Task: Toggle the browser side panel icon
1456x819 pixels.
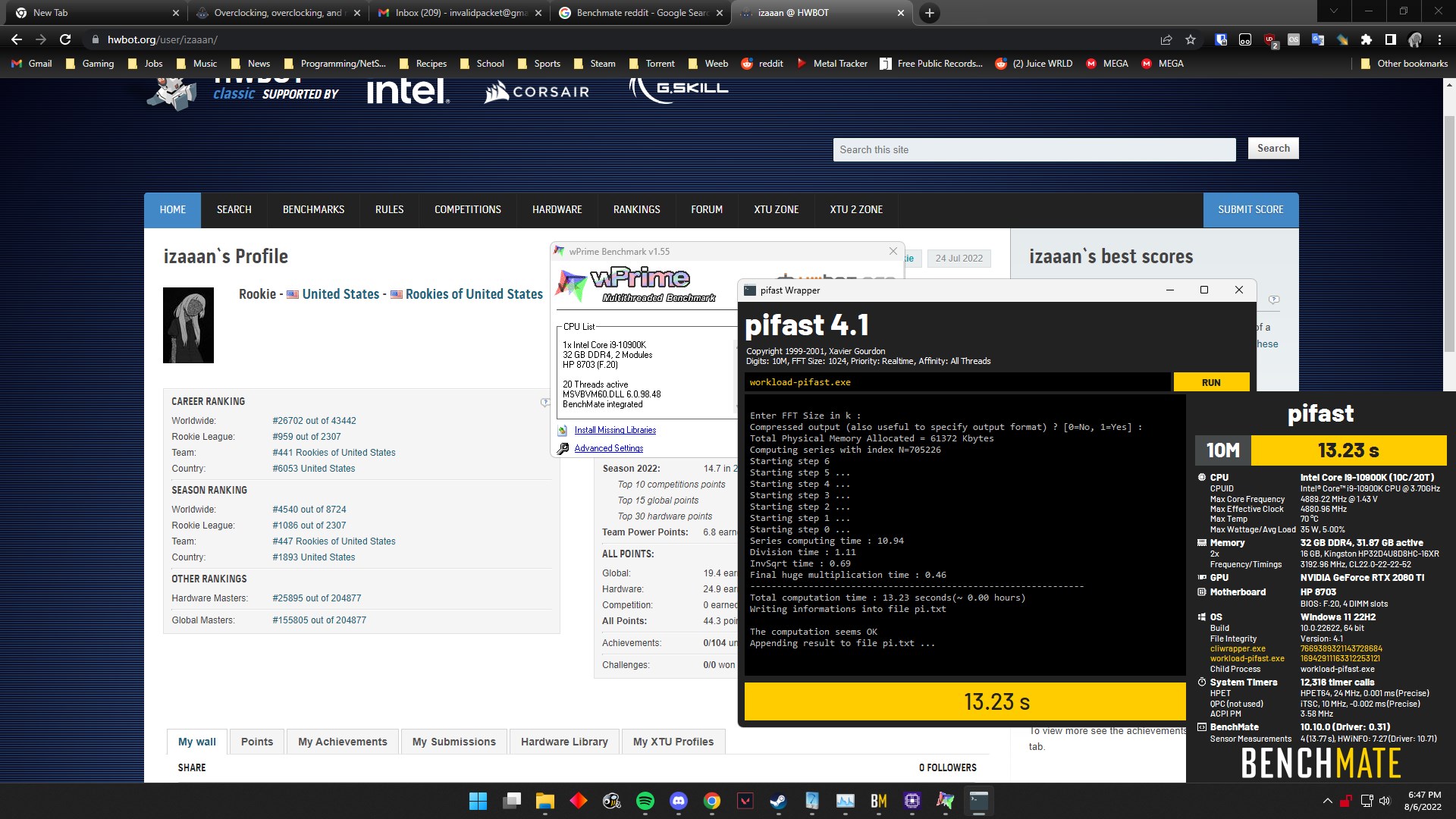Action: pyautogui.click(x=1391, y=39)
